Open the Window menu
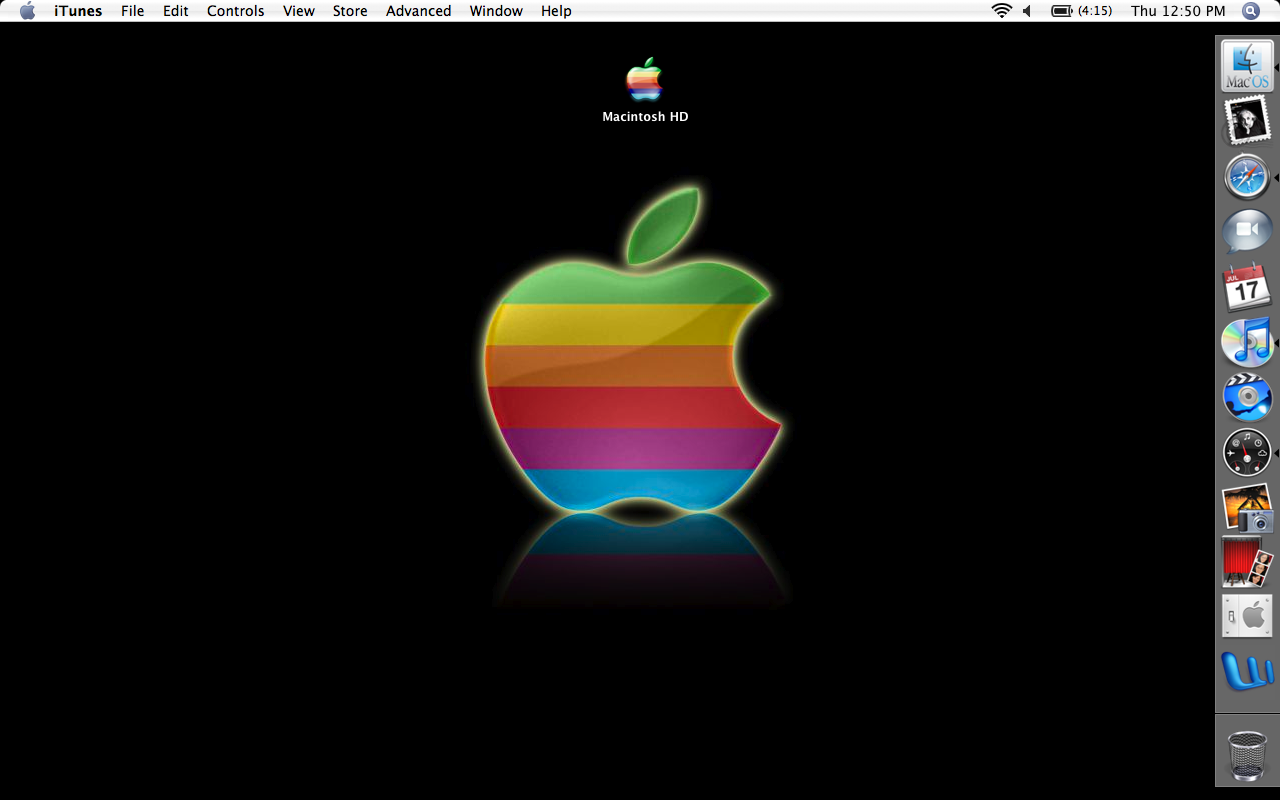Viewport: 1280px width, 800px height. (x=496, y=11)
